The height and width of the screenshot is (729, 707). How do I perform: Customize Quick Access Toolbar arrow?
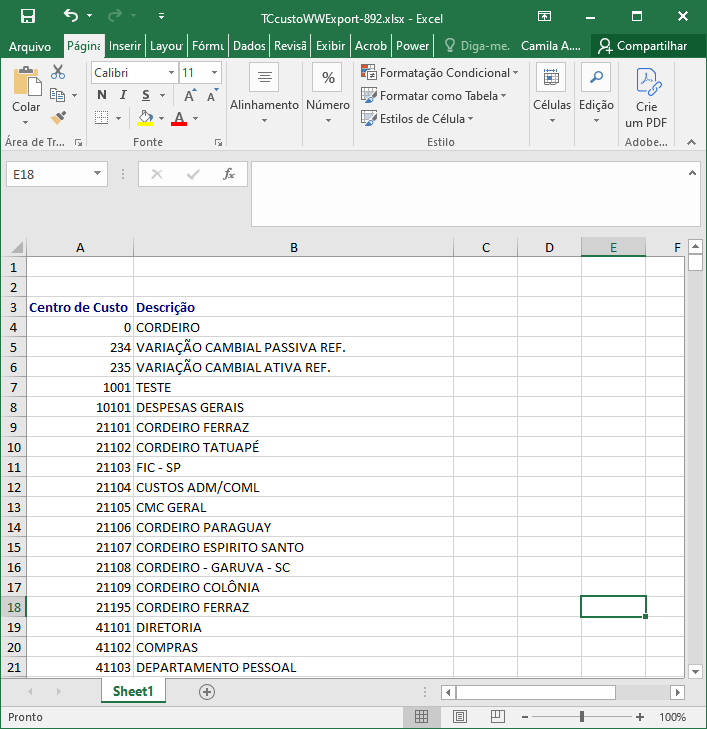tap(161, 16)
